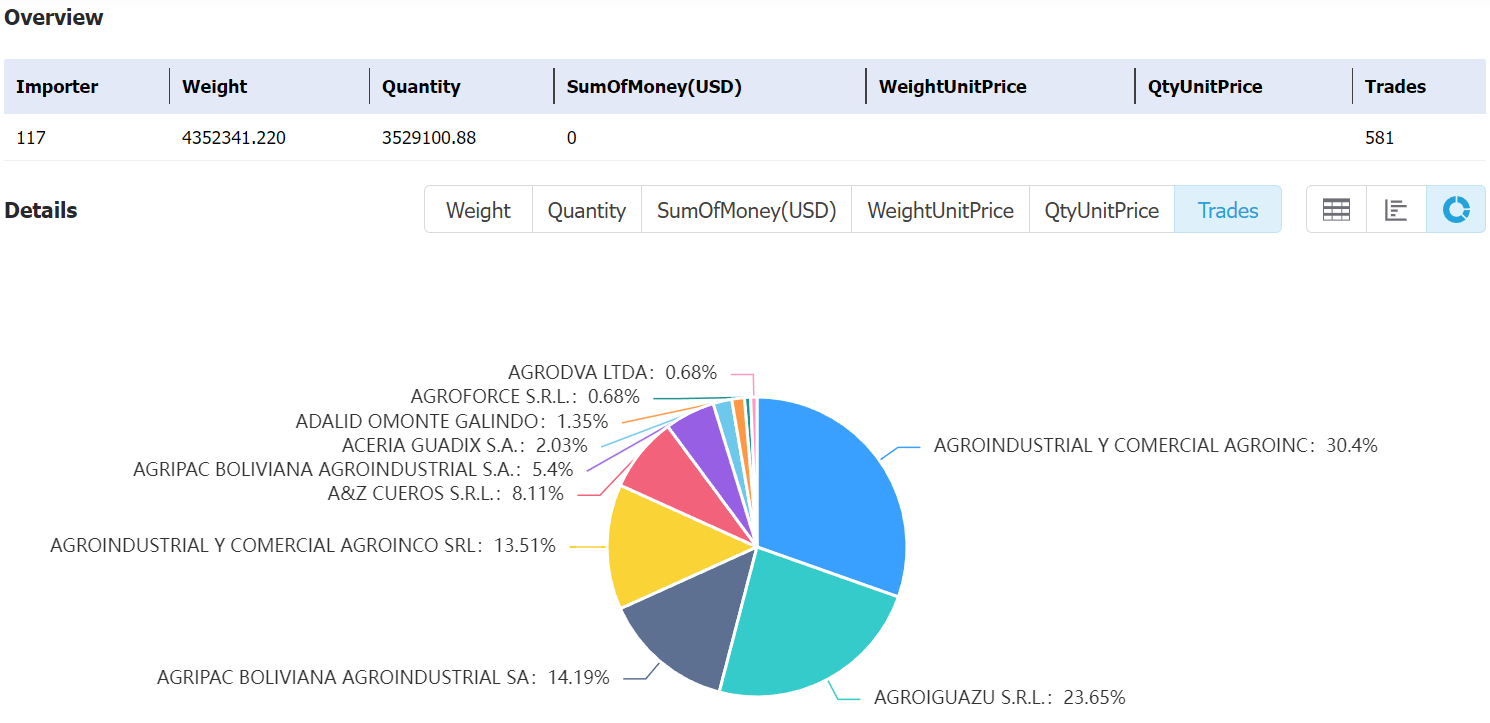Image resolution: width=1490 pixels, height=723 pixels.
Task: Switch to bar chart view icon
Action: click(x=1396, y=209)
